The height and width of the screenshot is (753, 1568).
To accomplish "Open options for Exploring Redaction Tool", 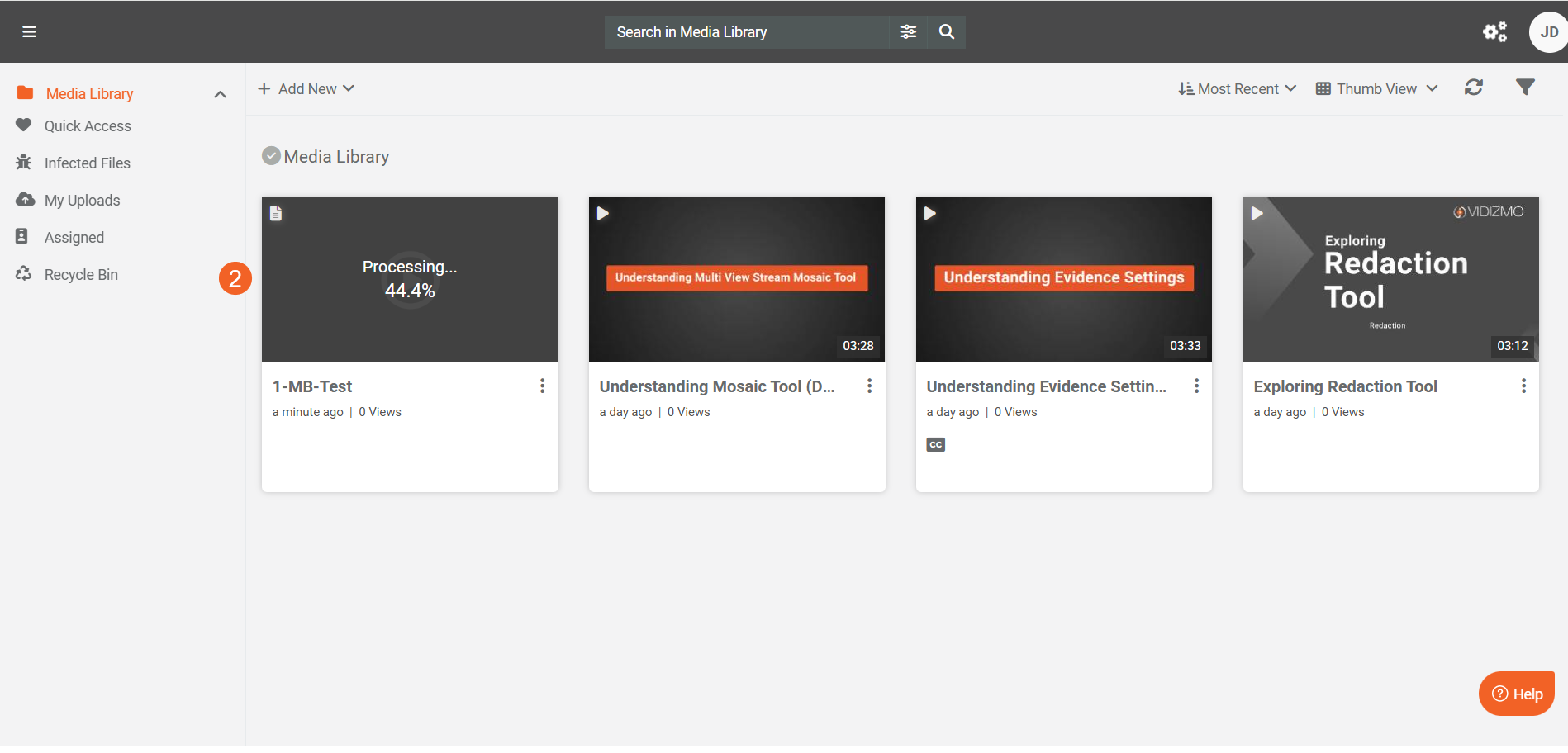I will pos(1523,386).
